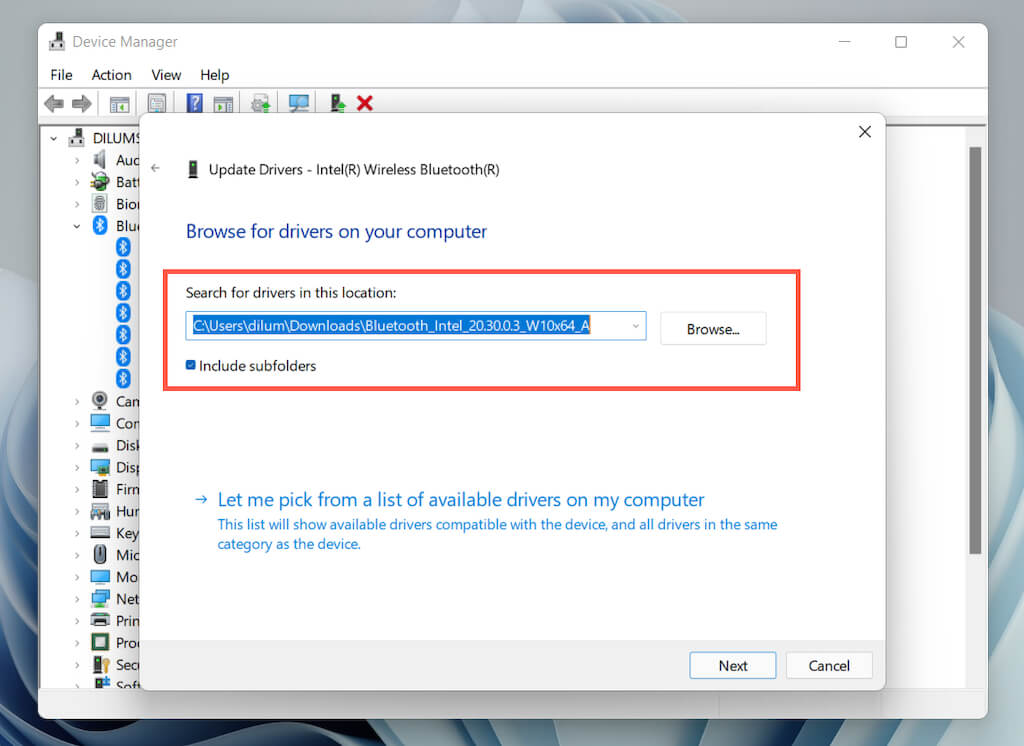Expand the Monitors category chevron
This screenshot has height=746, width=1024.
point(77,577)
